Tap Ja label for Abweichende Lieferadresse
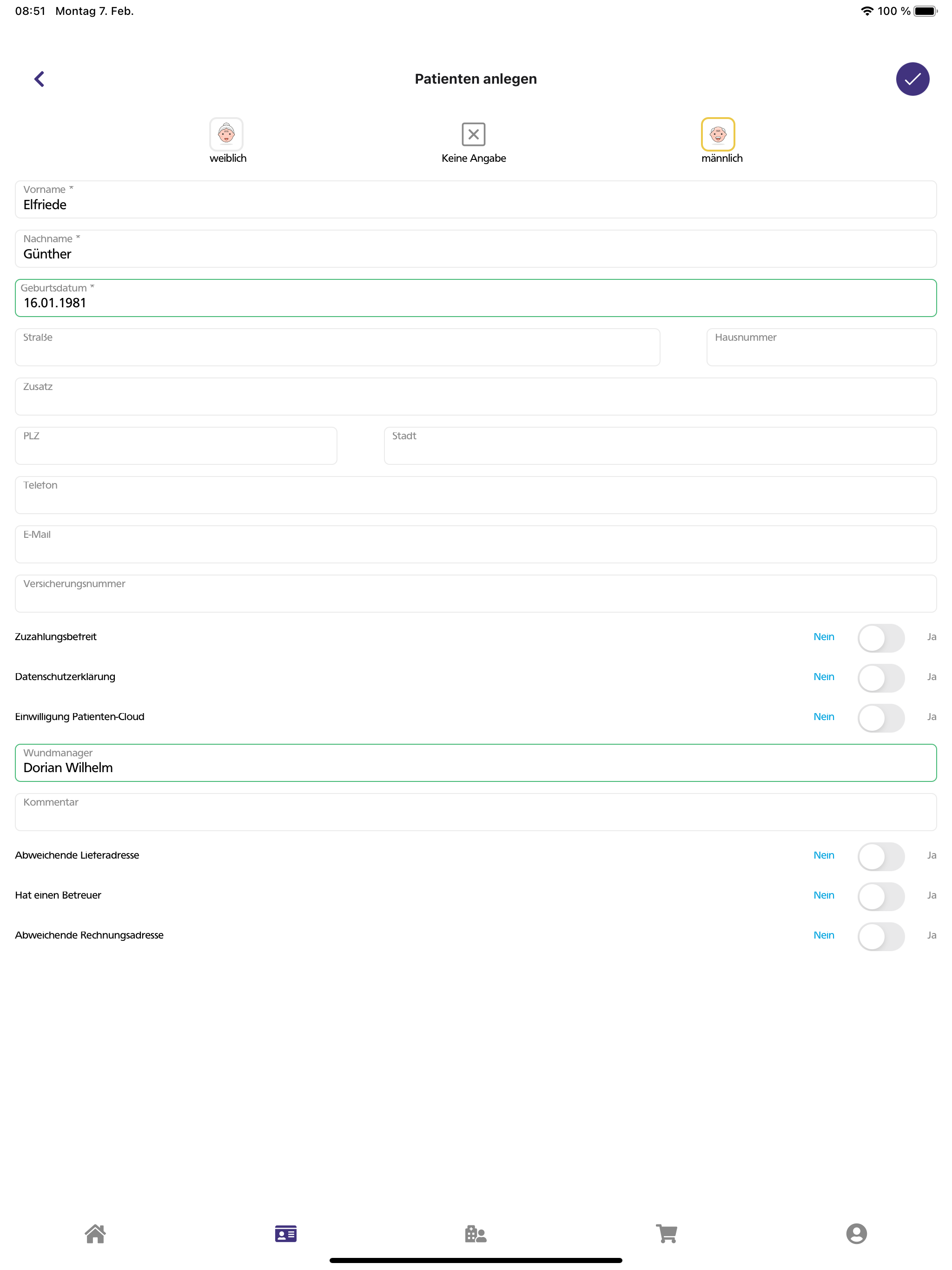952x1270 pixels. click(x=932, y=855)
